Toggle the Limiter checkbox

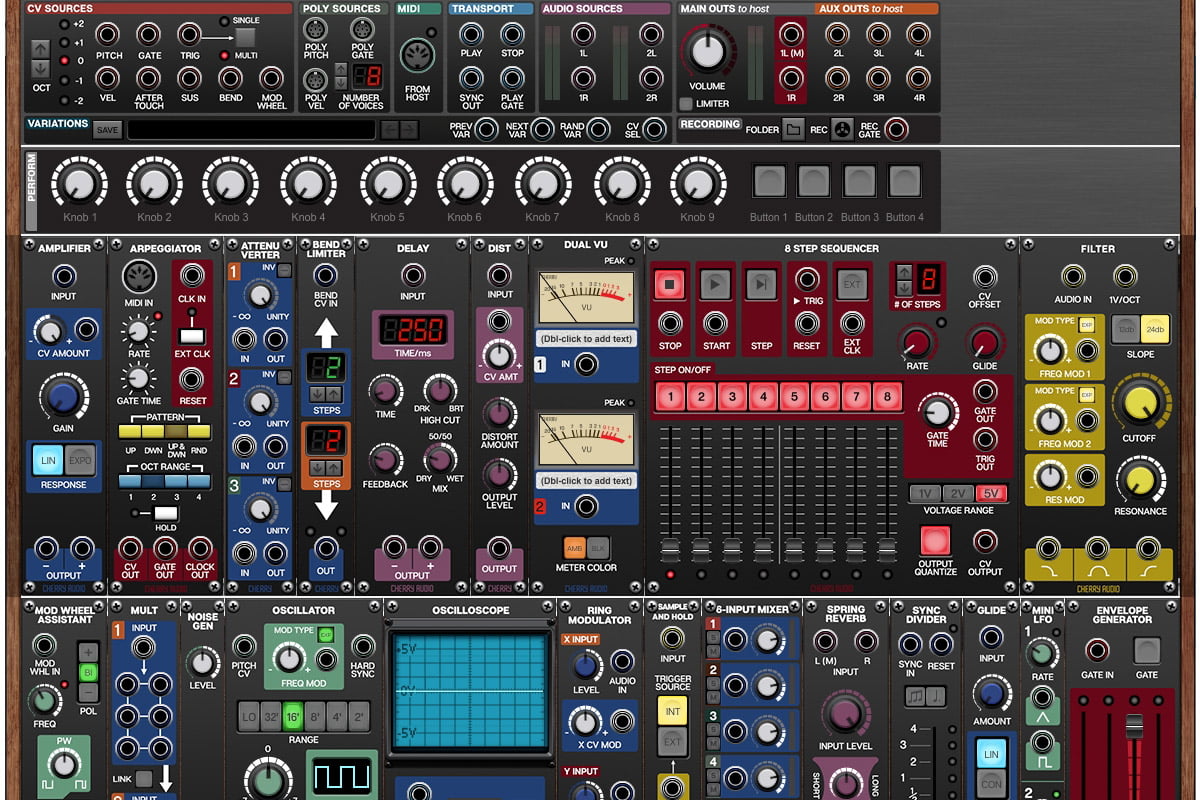click(x=686, y=104)
